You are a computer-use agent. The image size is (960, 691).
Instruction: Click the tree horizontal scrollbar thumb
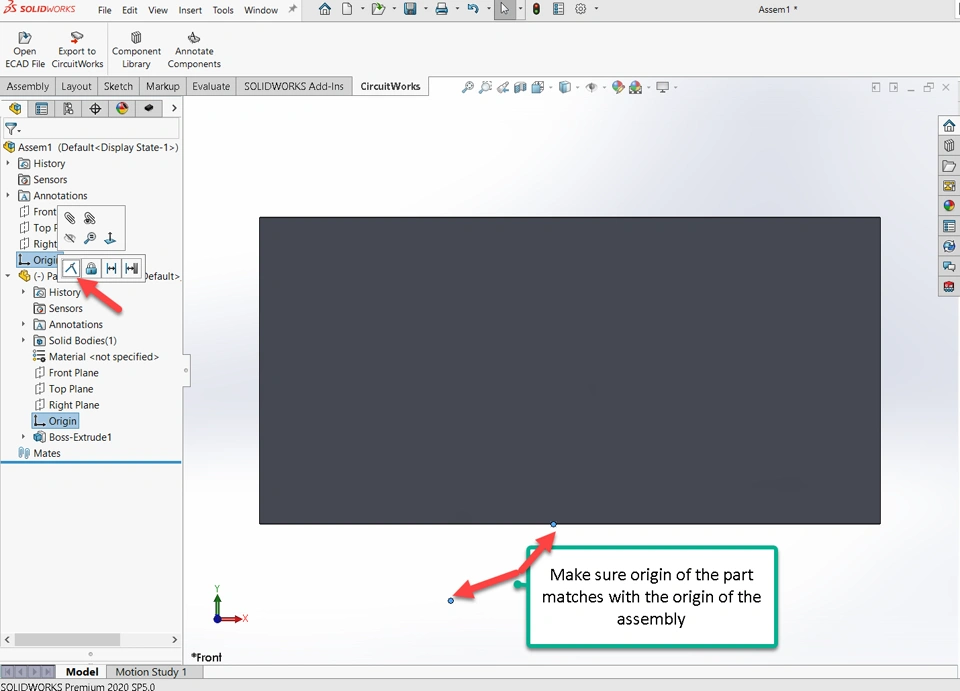(x=67, y=640)
